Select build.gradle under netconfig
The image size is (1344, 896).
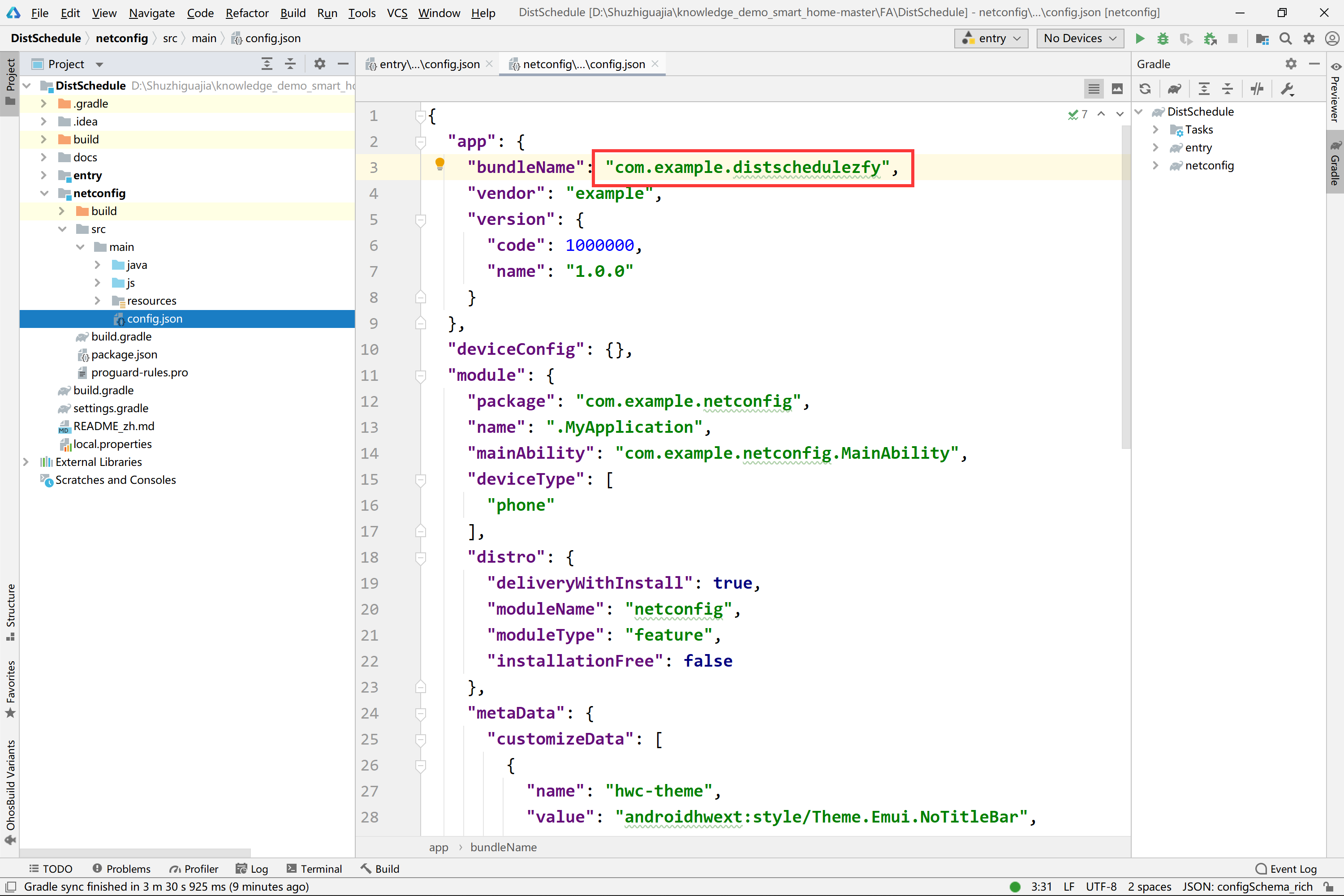click(121, 336)
